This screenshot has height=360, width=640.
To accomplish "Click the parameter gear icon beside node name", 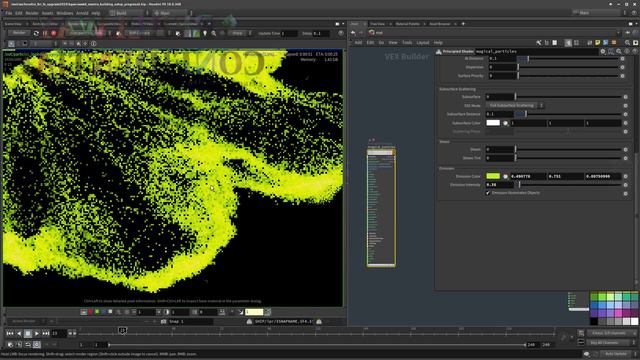I will click(603, 51).
